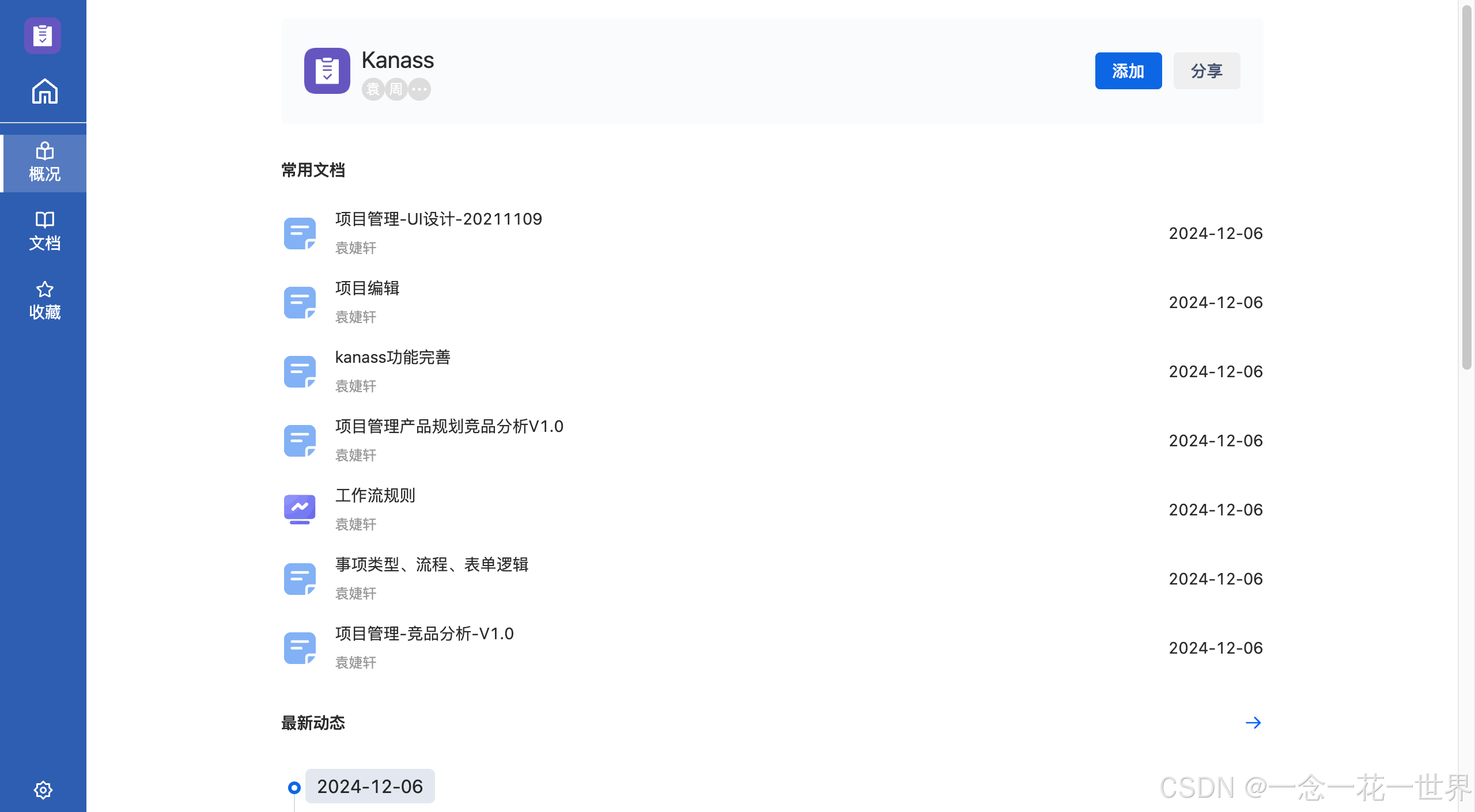Click timeline marker dot for 2024-12-06
Image resolution: width=1475 pixels, height=812 pixels.
coord(294,787)
